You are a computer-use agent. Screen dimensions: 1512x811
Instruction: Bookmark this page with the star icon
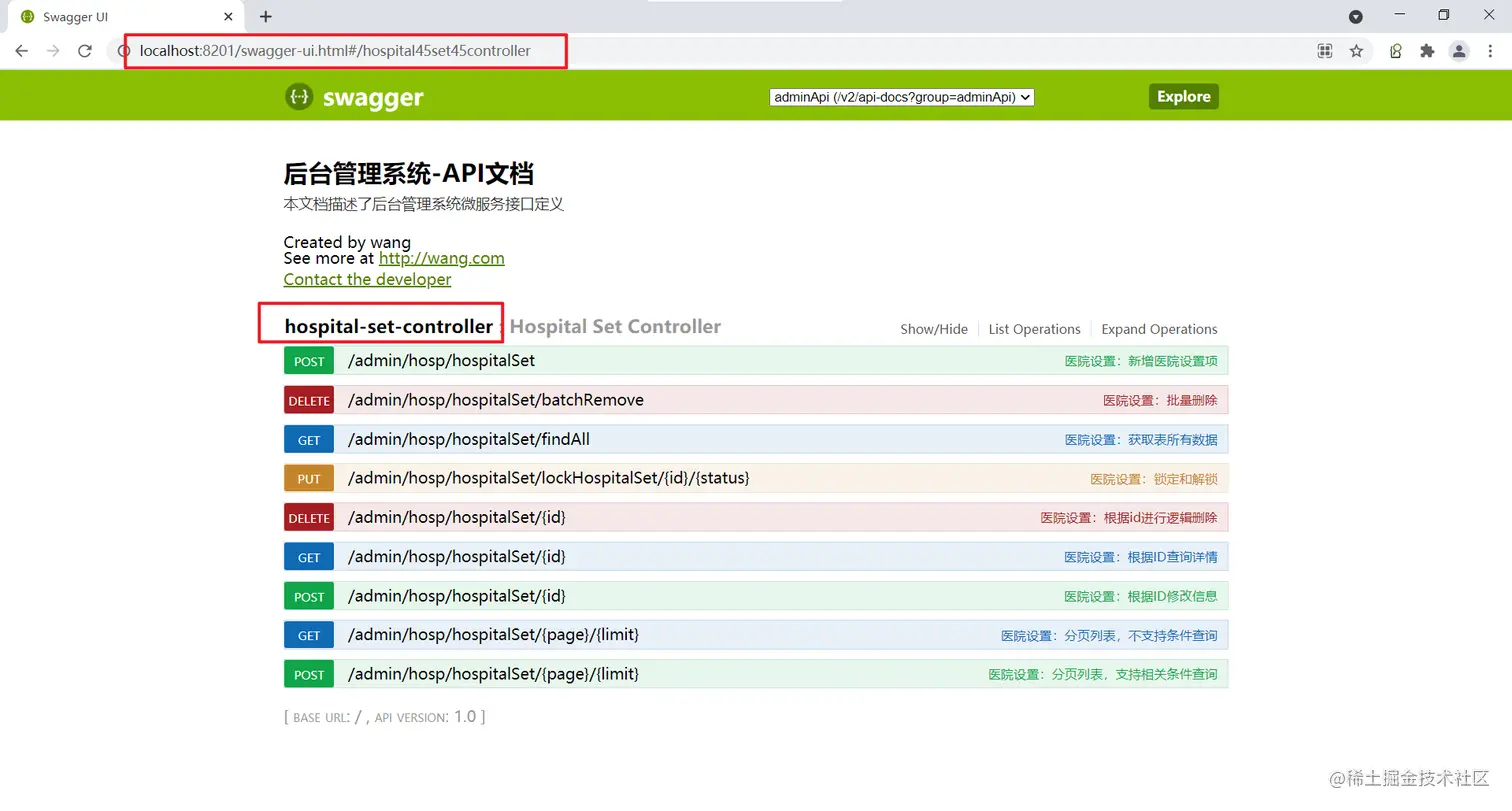(1356, 51)
